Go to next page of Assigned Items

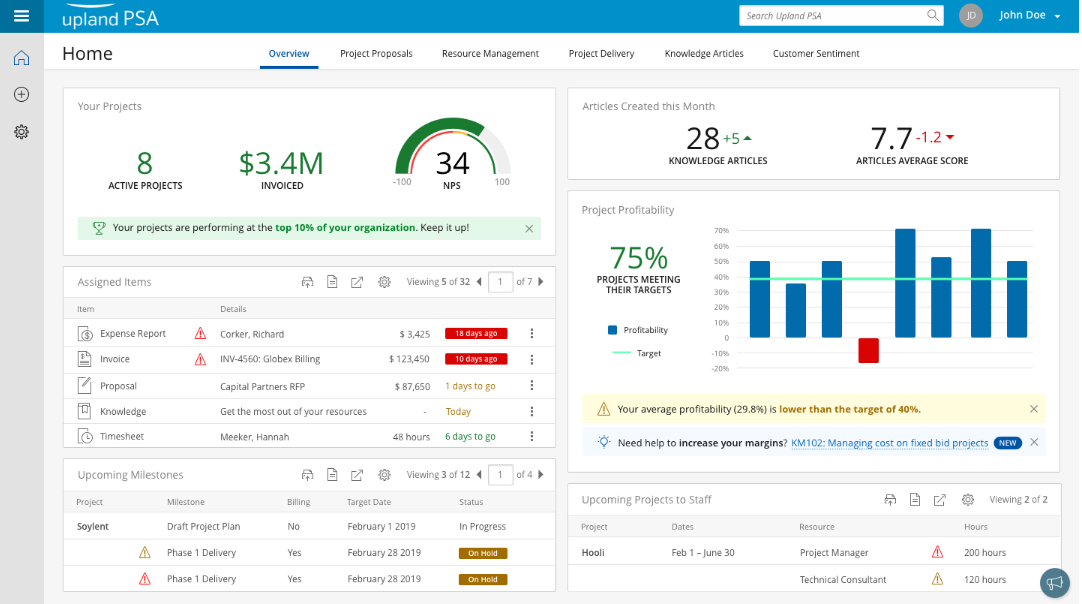click(x=541, y=282)
